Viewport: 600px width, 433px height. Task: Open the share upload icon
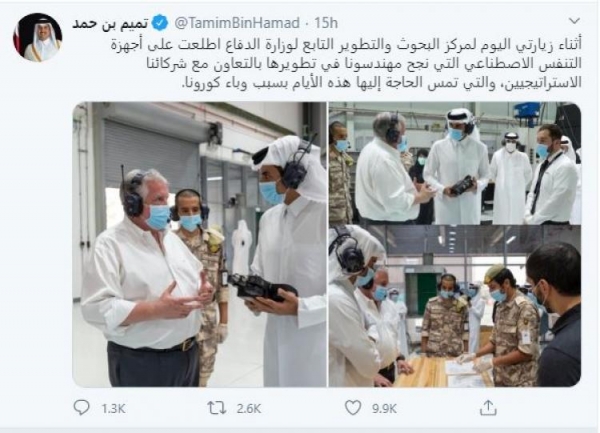pyautogui.click(x=488, y=408)
